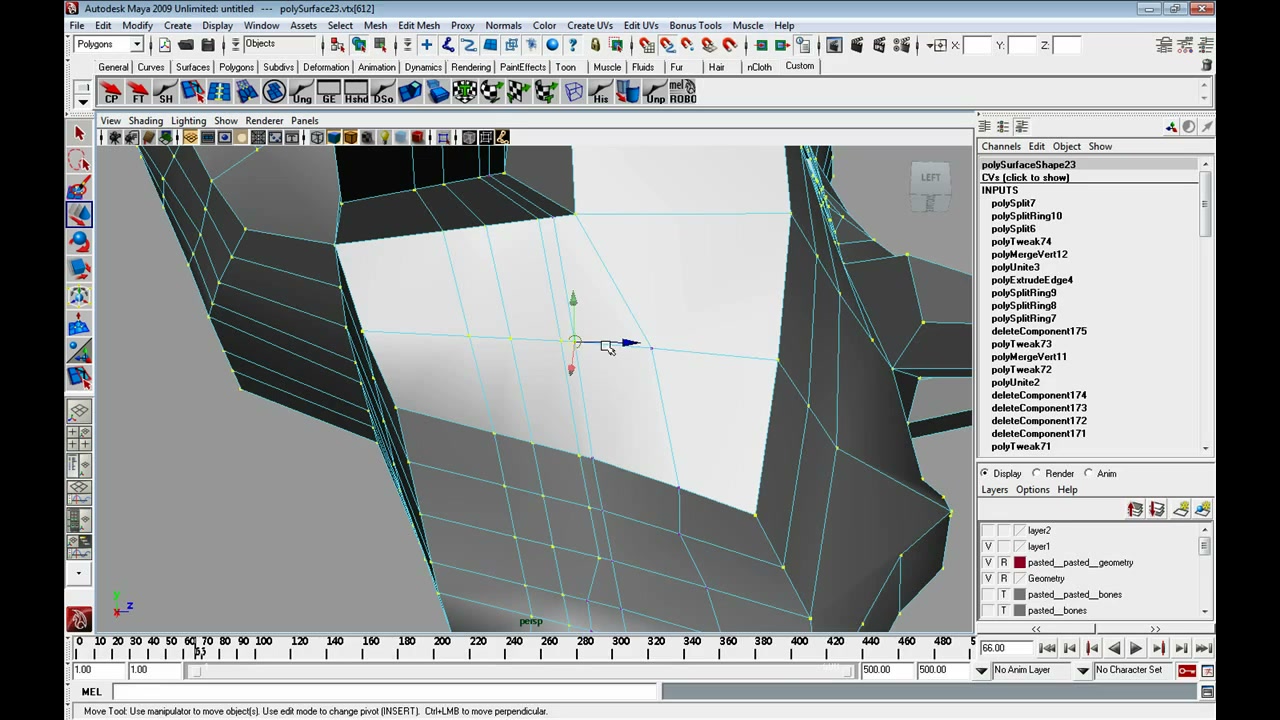The width and height of the screenshot is (1280, 720).
Task: Create layer from selected objects icon
Action: pyautogui.click(x=1203, y=510)
